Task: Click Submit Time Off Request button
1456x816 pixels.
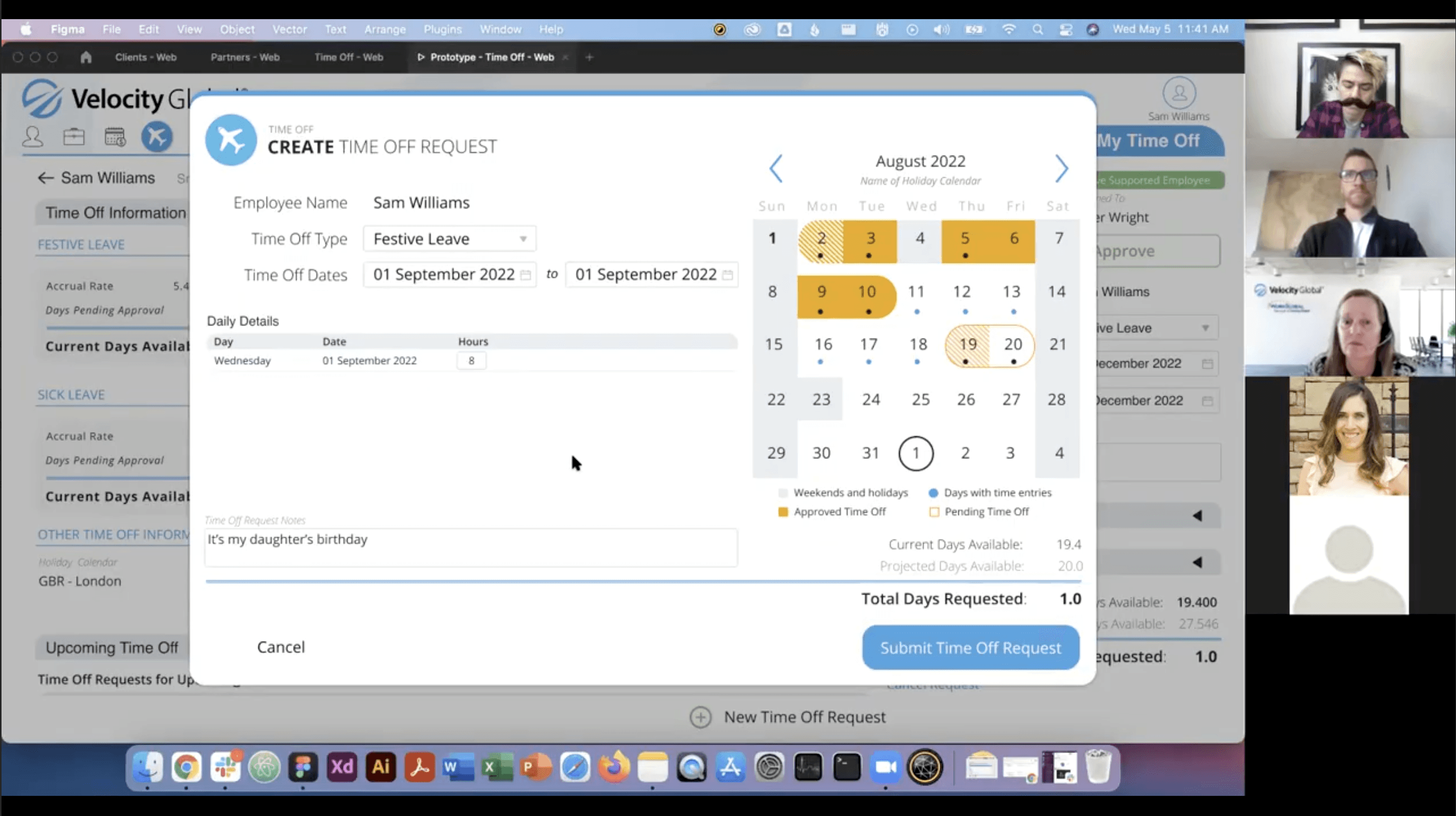Action: 970,648
